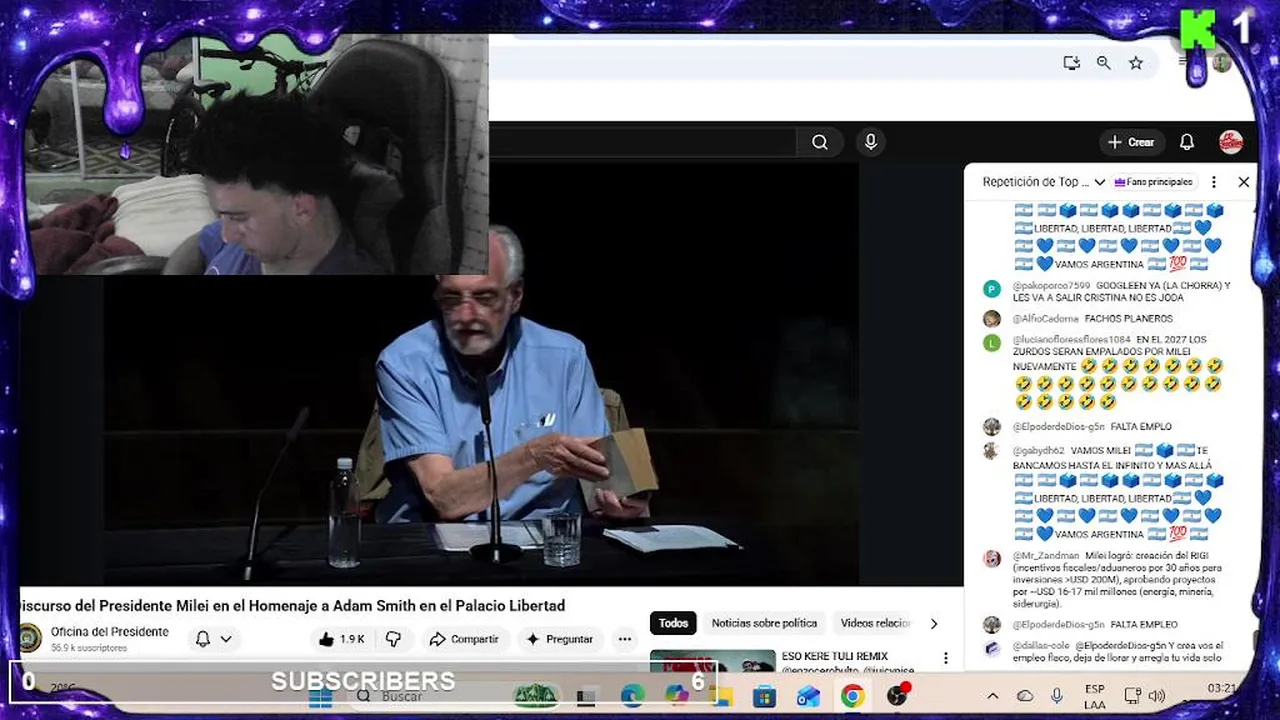Image resolution: width=1280 pixels, height=720 pixels.
Task: Dislike the video with thumbs down
Action: (393, 639)
